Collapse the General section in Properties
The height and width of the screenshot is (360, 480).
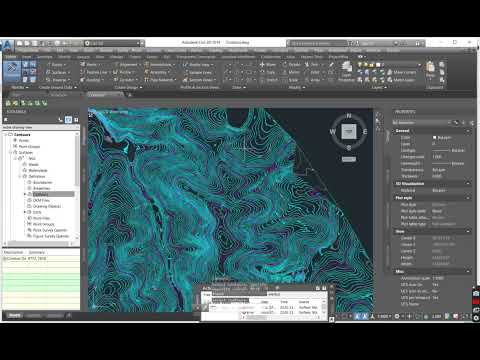tap(468, 131)
